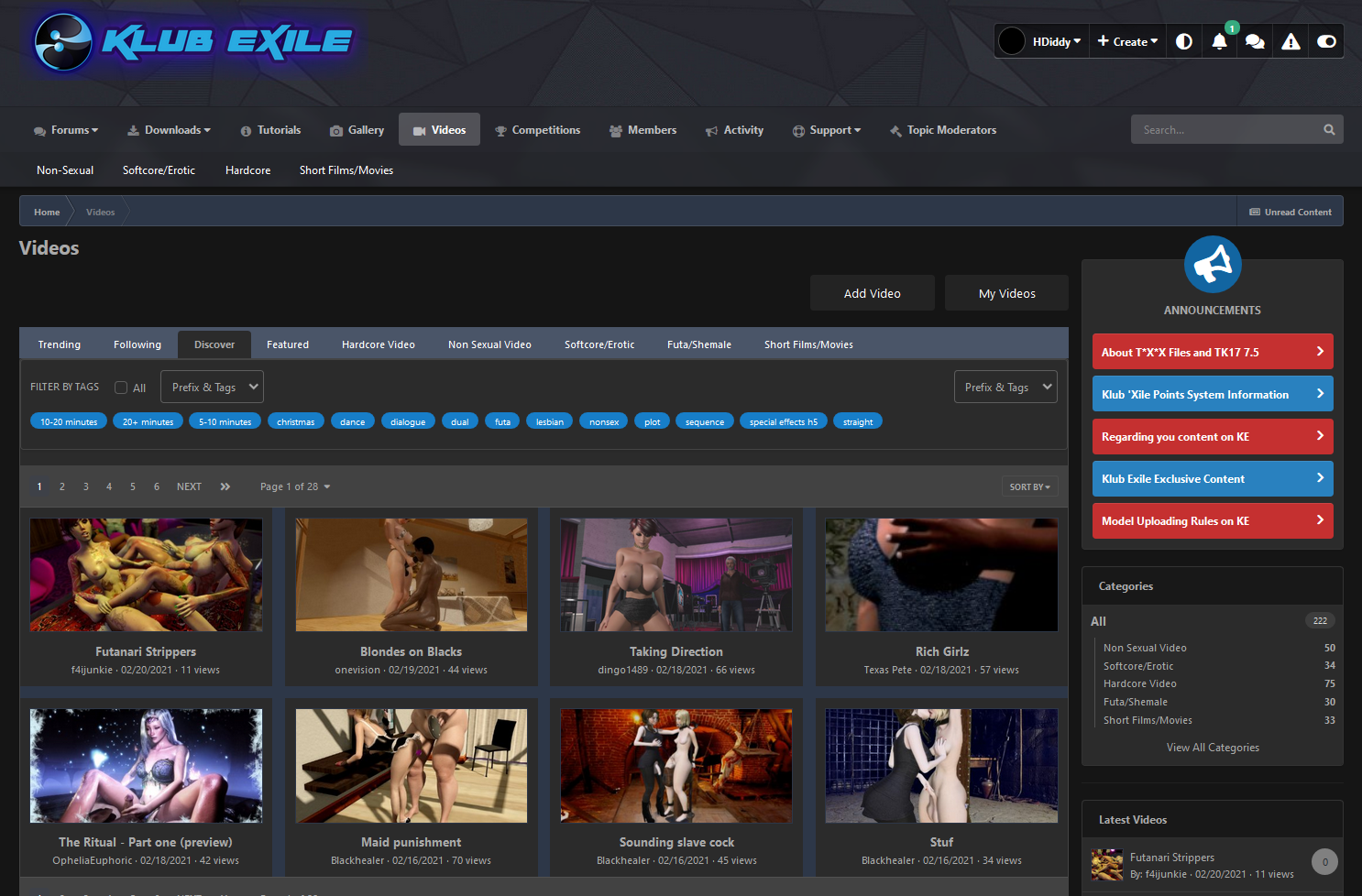Go to page 2 of the video list
Viewport: 1362px width, 896px height.
click(62, 486)
